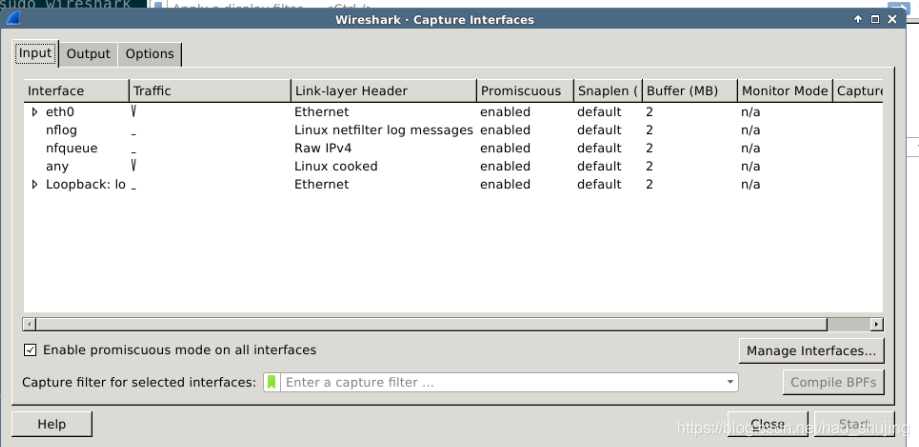Click the Ethernet cell in Loopback row
Viewport: 919px width, 447px height.
pos(321,185)
